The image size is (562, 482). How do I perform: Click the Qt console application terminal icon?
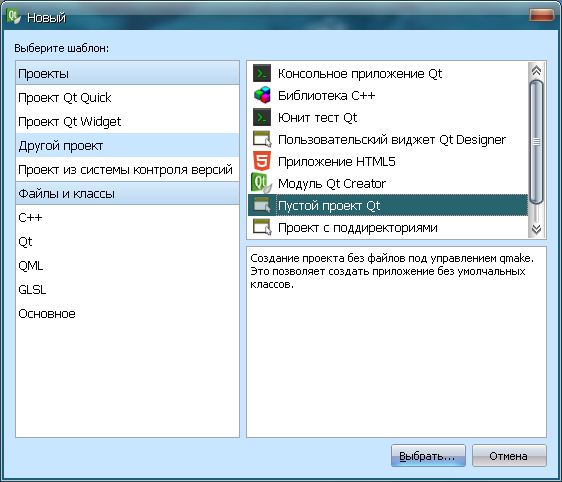[262, 73]
